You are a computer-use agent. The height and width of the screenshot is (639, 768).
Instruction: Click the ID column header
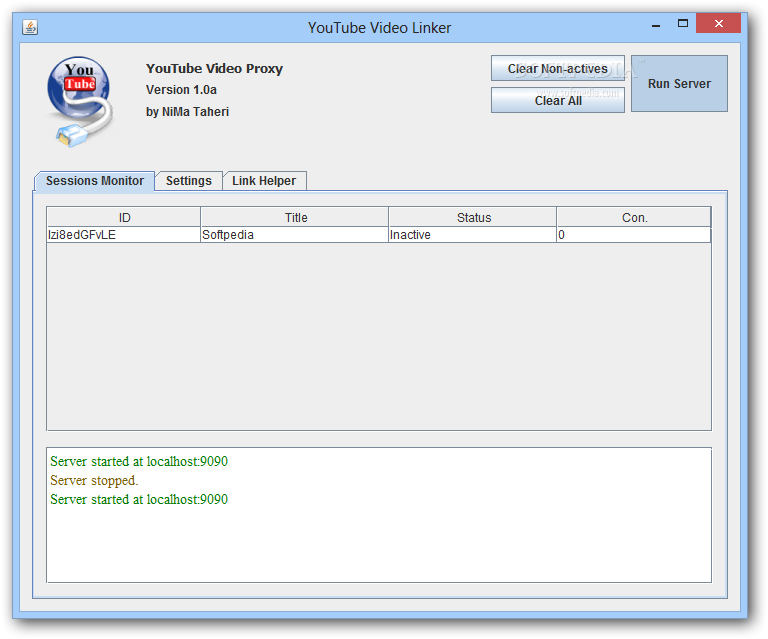click(123, 217)
